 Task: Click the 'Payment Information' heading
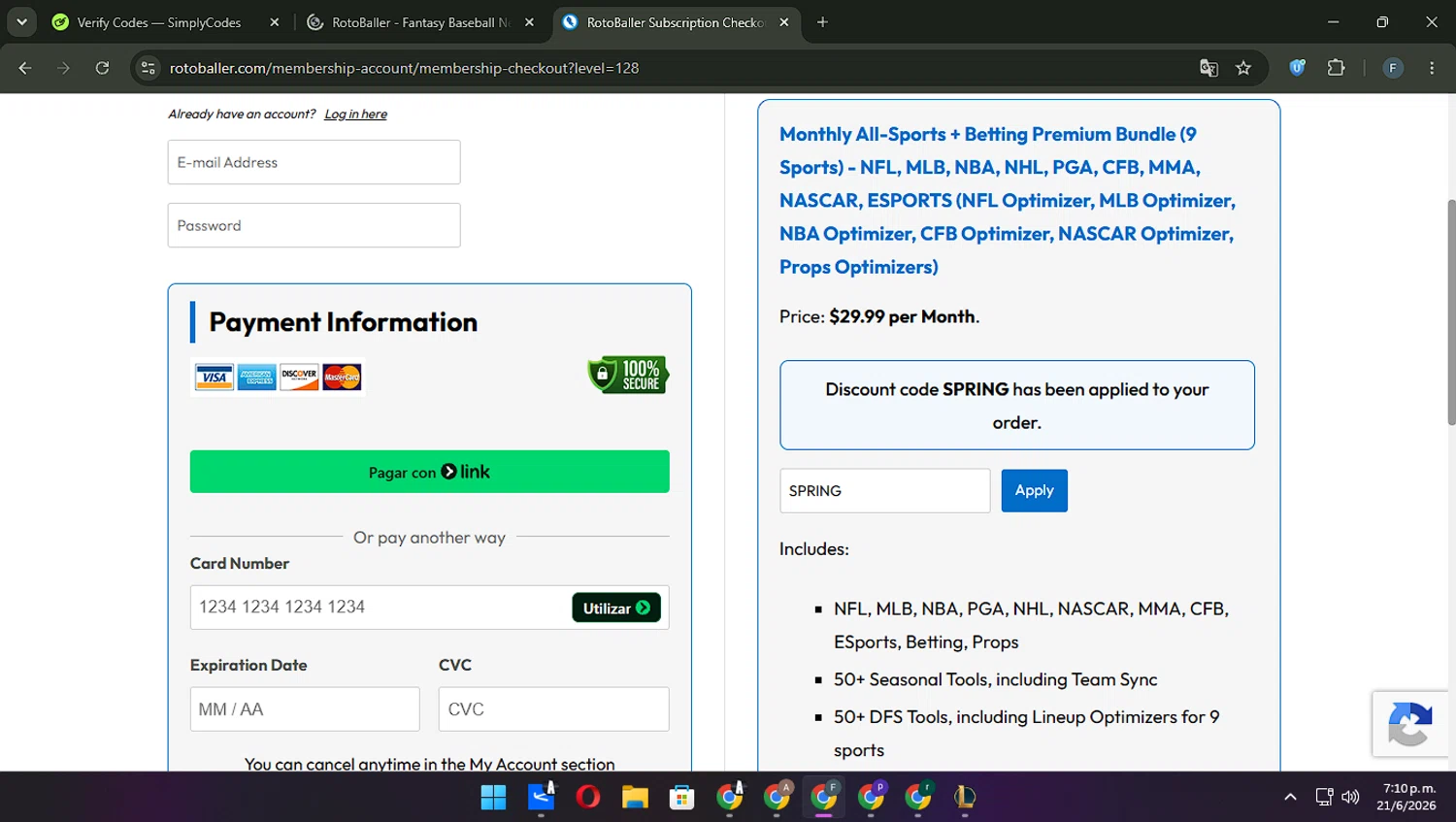pos(344,322)
